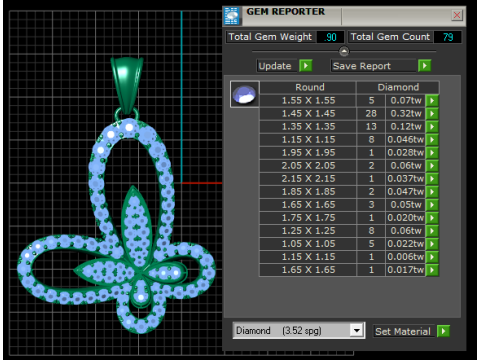Click the Total Gem Count label
This screenshot has height=360, width=480.
click(x=390, y=37)
